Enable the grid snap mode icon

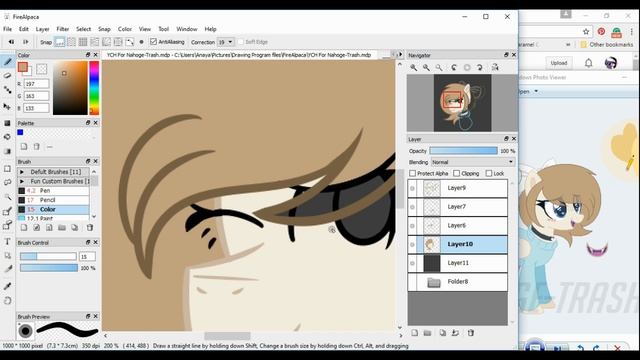(x=83, y=42)
